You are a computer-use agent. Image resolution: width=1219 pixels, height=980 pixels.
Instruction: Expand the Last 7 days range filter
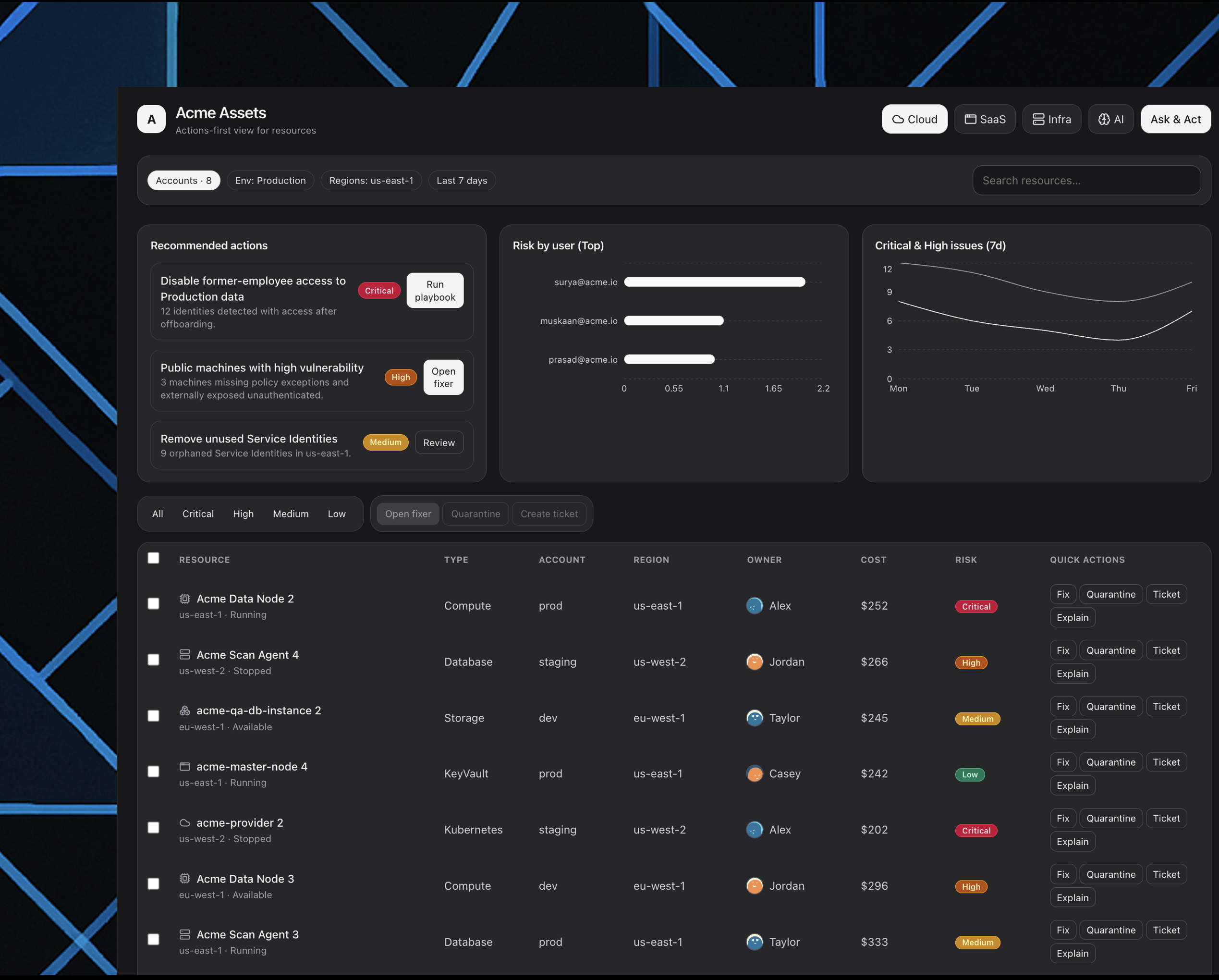pos(462,181)
